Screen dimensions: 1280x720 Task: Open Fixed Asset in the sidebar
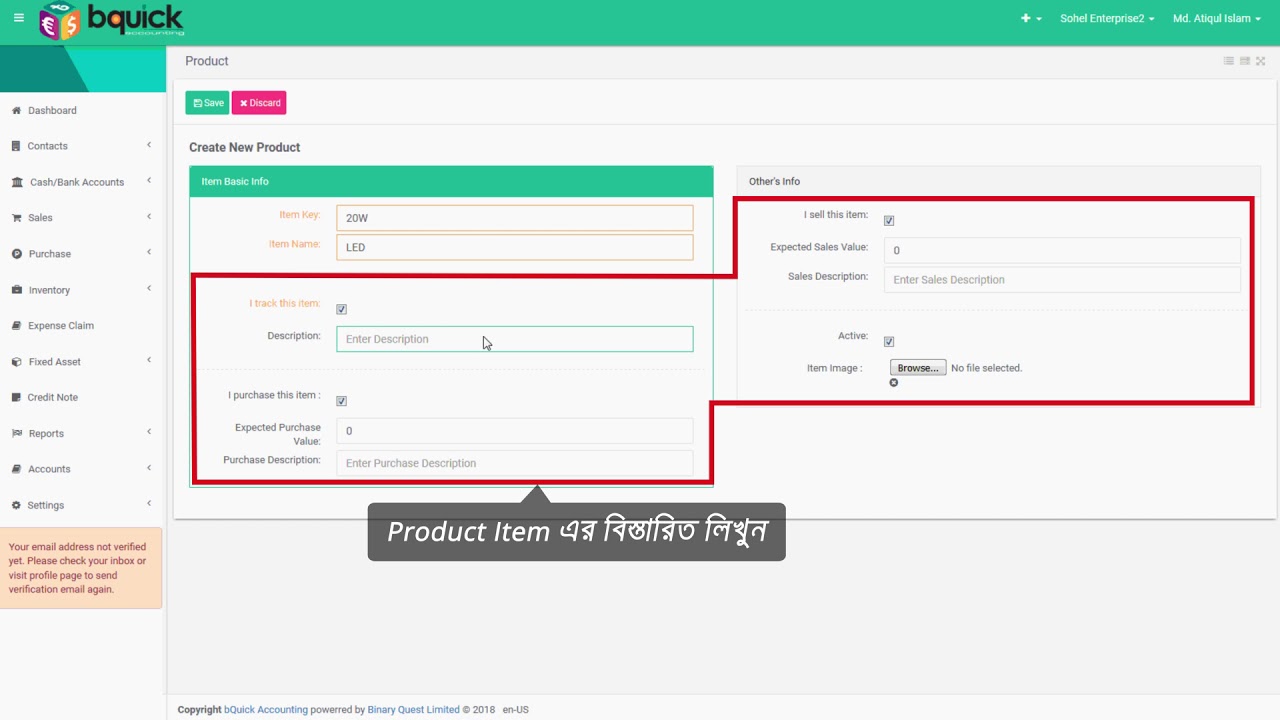tap(55, 362)
